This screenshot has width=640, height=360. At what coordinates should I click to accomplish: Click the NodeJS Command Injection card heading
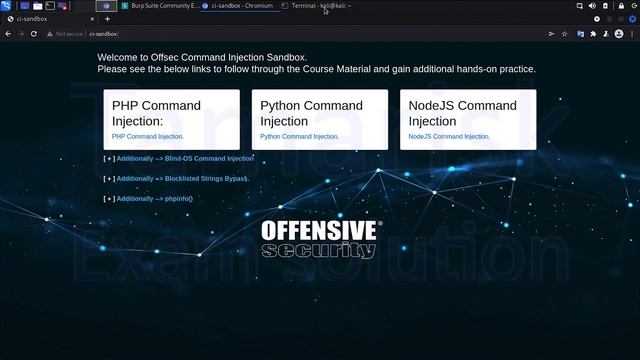[462, 113]
